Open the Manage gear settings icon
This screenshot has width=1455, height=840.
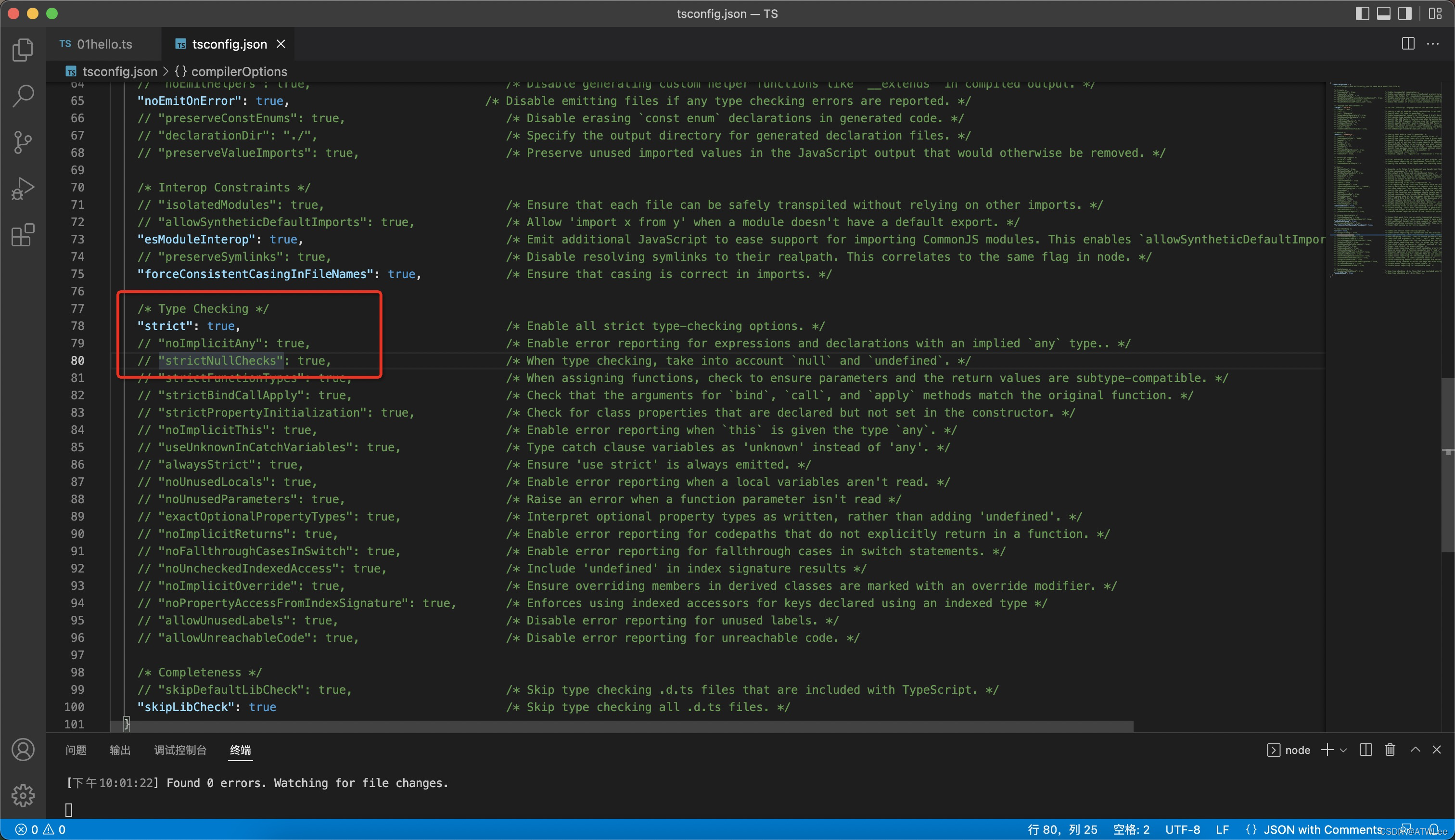pyautogui.click(x=23, y=796)
